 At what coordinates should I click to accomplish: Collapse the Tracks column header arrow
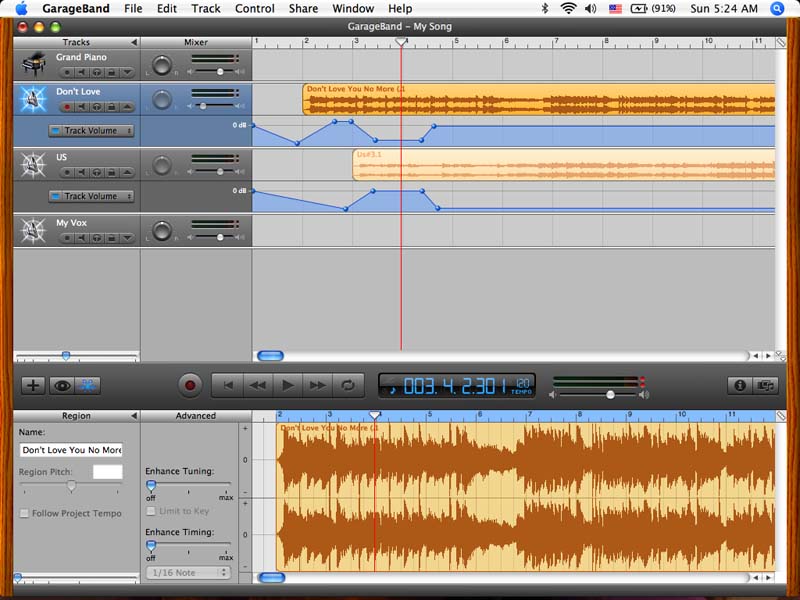134,42
